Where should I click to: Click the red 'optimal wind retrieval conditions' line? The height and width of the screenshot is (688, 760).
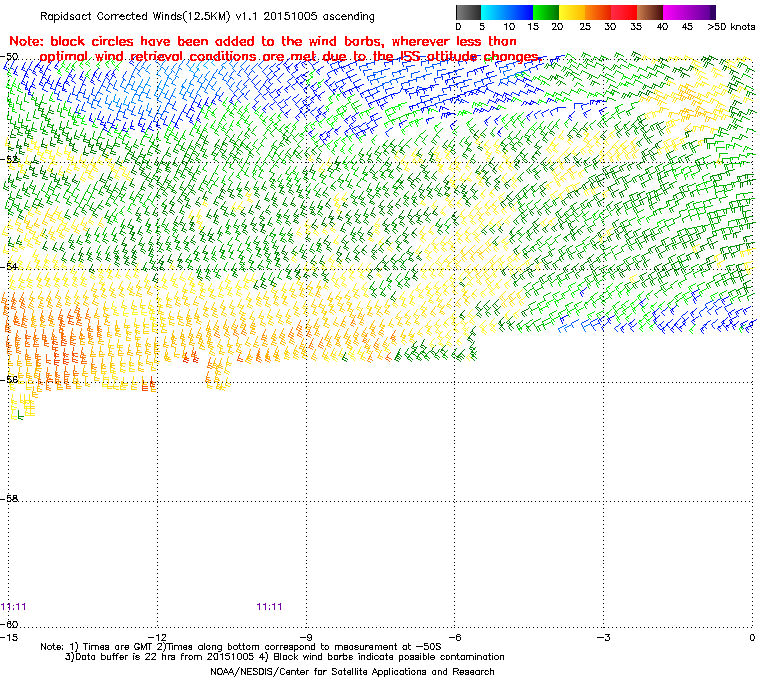(x=289, y=56)
